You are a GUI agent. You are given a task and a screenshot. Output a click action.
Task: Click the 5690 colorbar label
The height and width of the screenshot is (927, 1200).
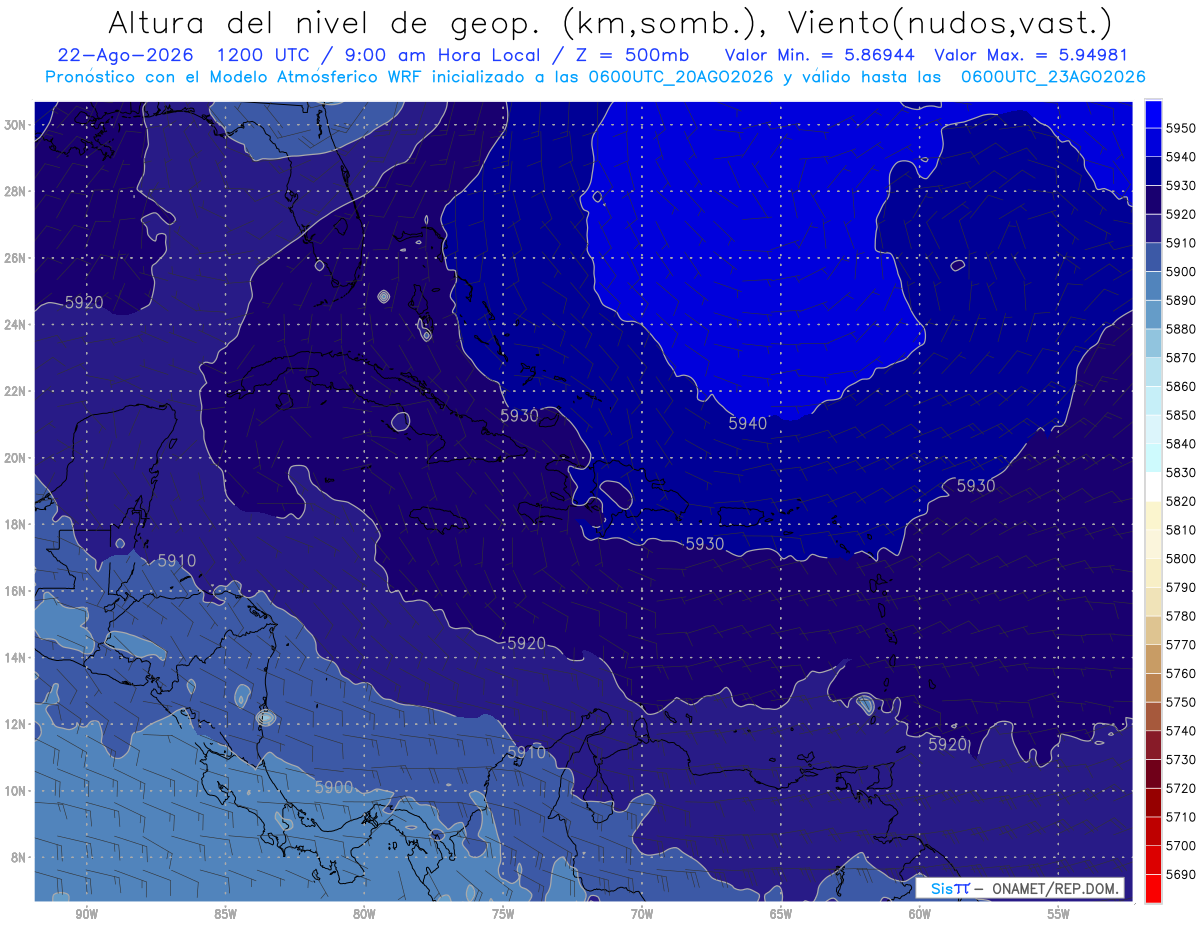point(1180,874)
